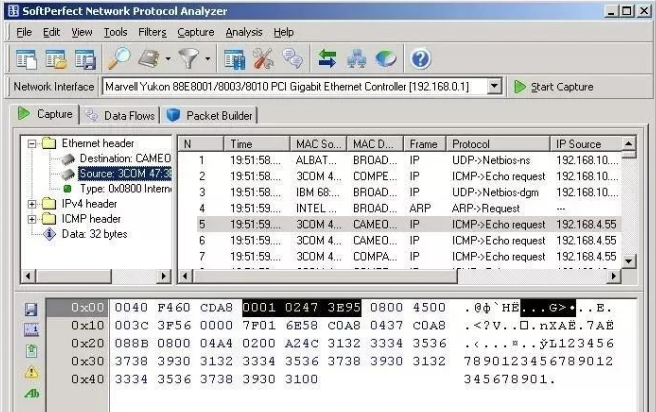Open the Tools menu

click(115, 32)
